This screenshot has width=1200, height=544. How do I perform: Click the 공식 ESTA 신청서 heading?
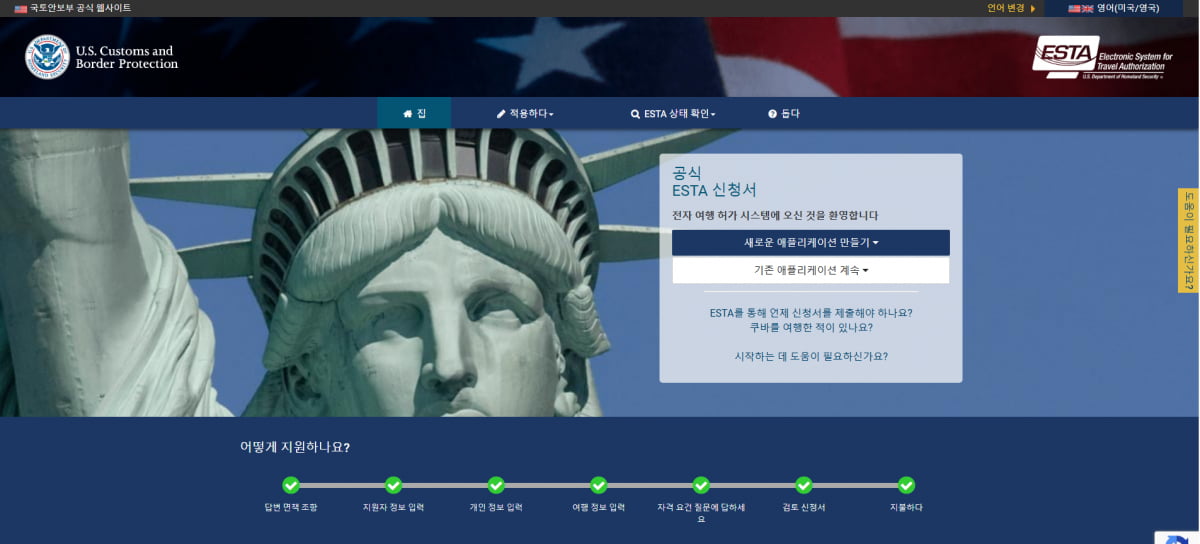(x=714, y=181)
